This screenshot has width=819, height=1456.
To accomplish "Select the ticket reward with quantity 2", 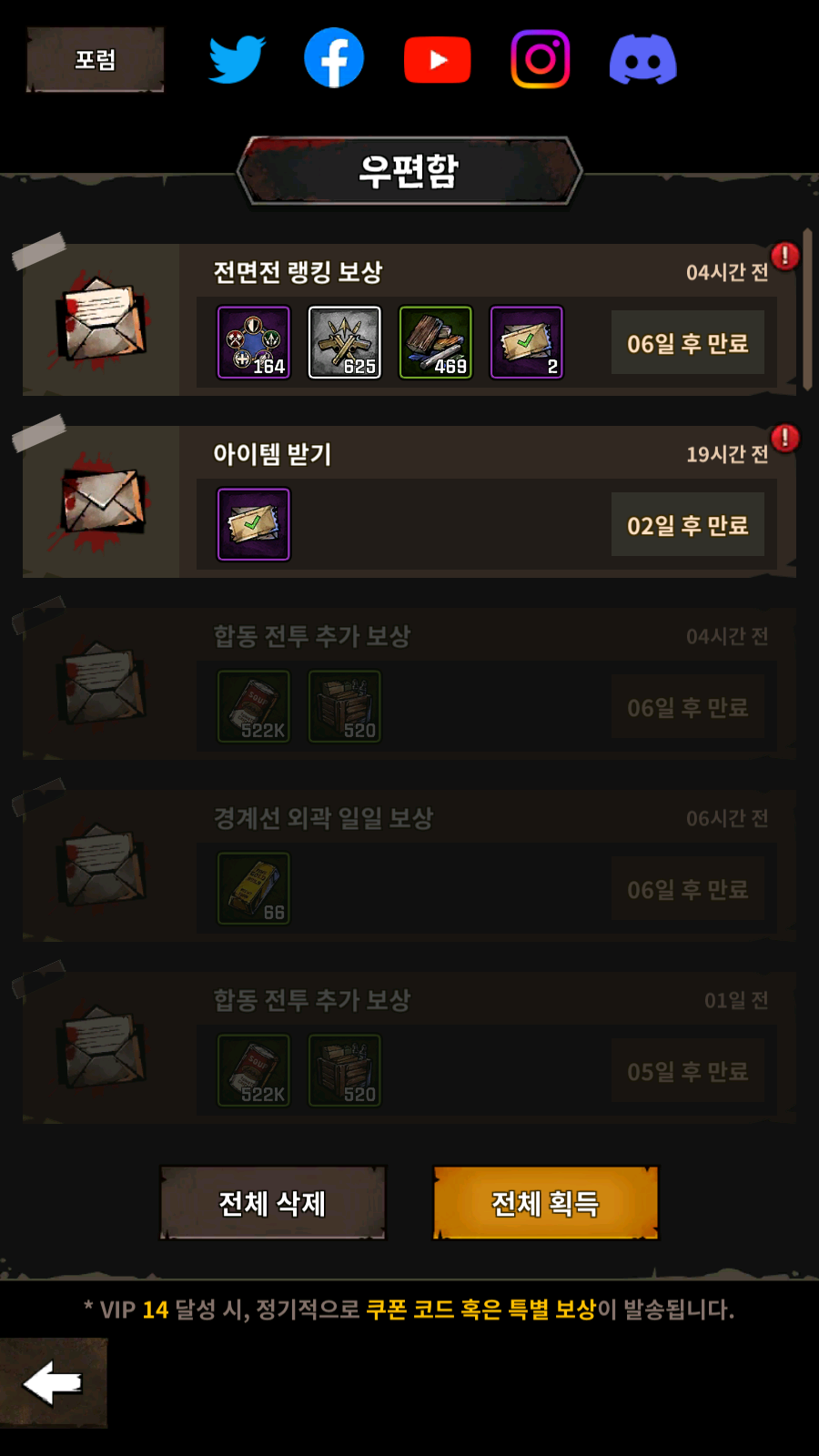I will [527, 342].
